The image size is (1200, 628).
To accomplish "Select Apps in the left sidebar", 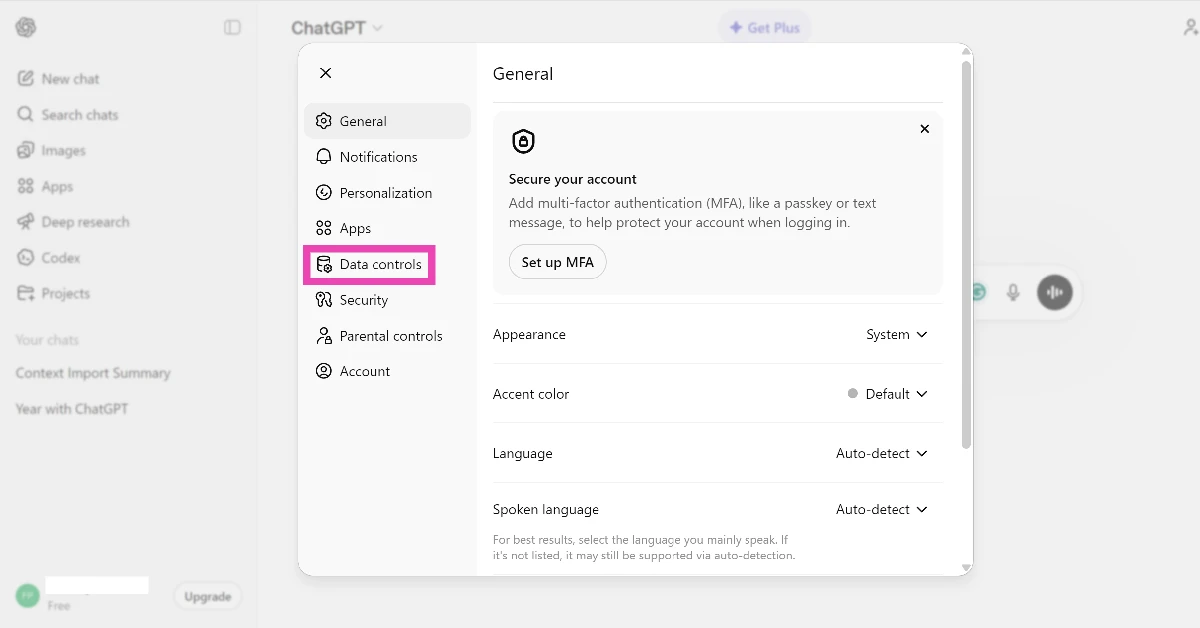I will point(56,186).
